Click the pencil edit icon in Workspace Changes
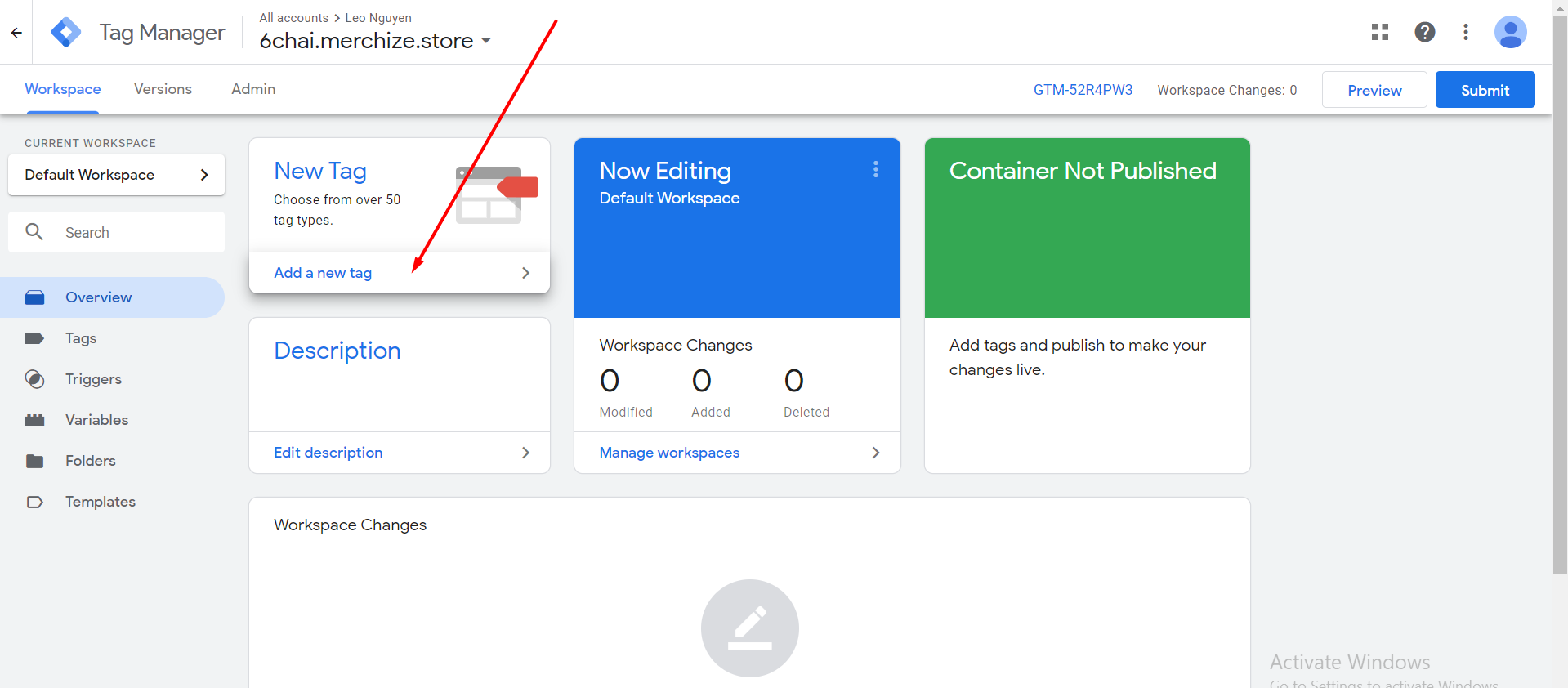Viewport: 1568px width, 688px height. point(750,628)
